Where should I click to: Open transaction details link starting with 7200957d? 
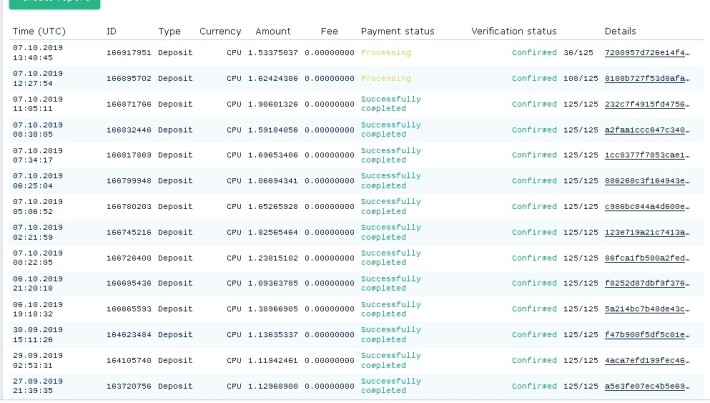click(x=647, y=53)
